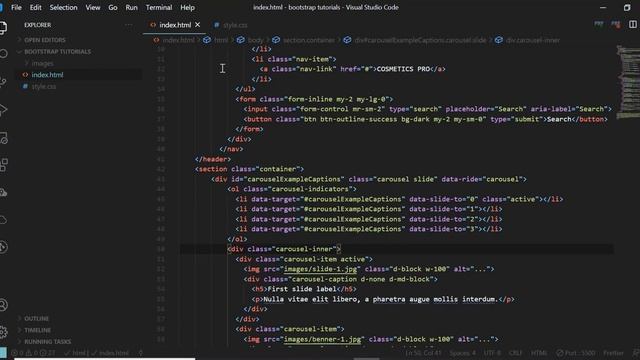
Task: Click the 'First slide label' text
Action: [302, 289]
